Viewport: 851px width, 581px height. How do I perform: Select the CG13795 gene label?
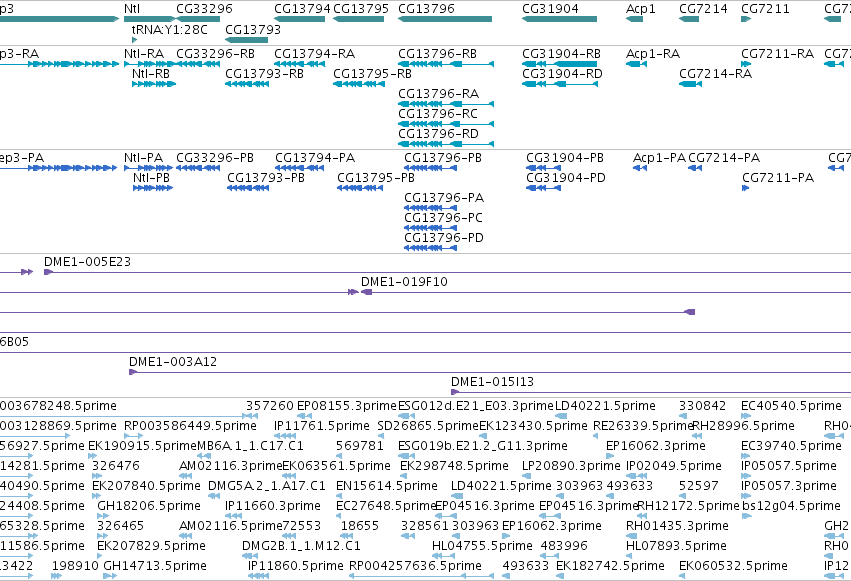(x=361, y=9)
